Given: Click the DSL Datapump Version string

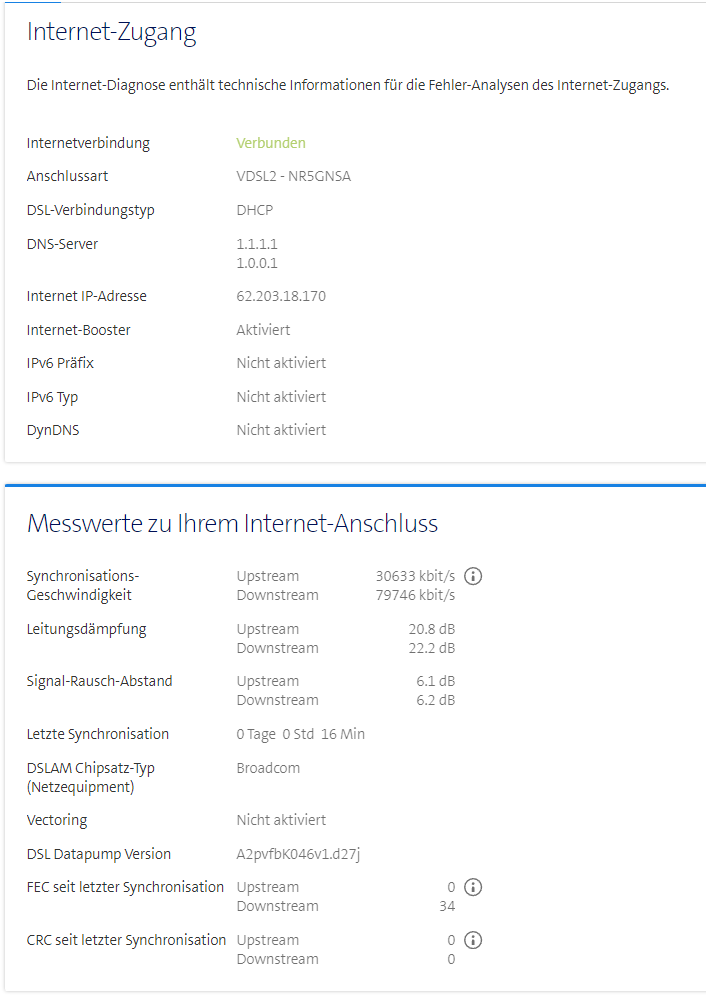Looking at the screenshot, I should 298,854.
